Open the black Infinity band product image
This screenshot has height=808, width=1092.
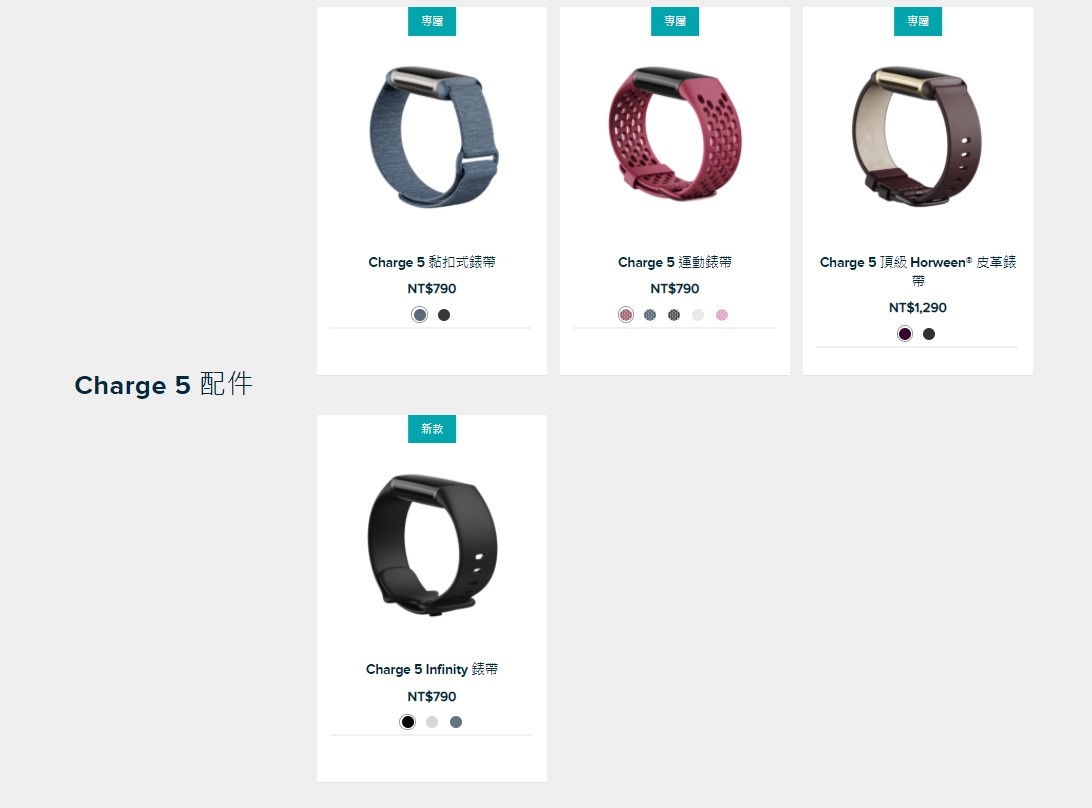coord(432,545)
